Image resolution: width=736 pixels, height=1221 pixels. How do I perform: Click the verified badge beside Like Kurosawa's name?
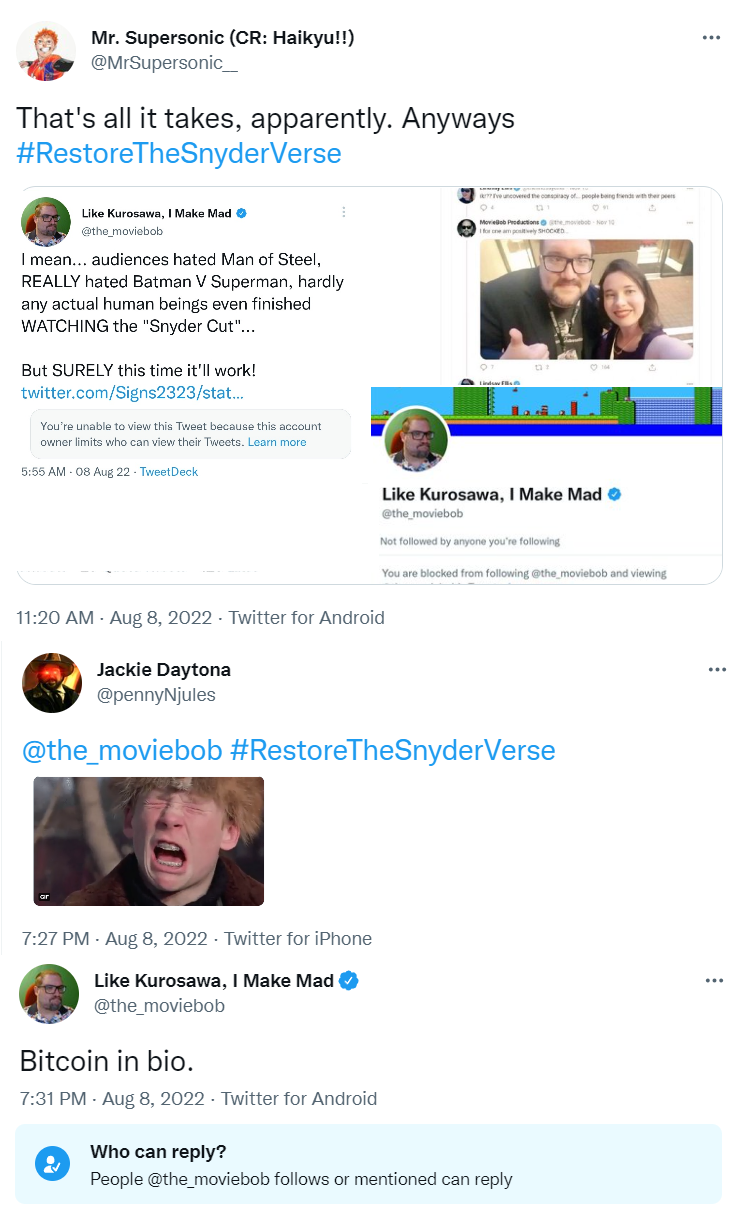point(349,981)
